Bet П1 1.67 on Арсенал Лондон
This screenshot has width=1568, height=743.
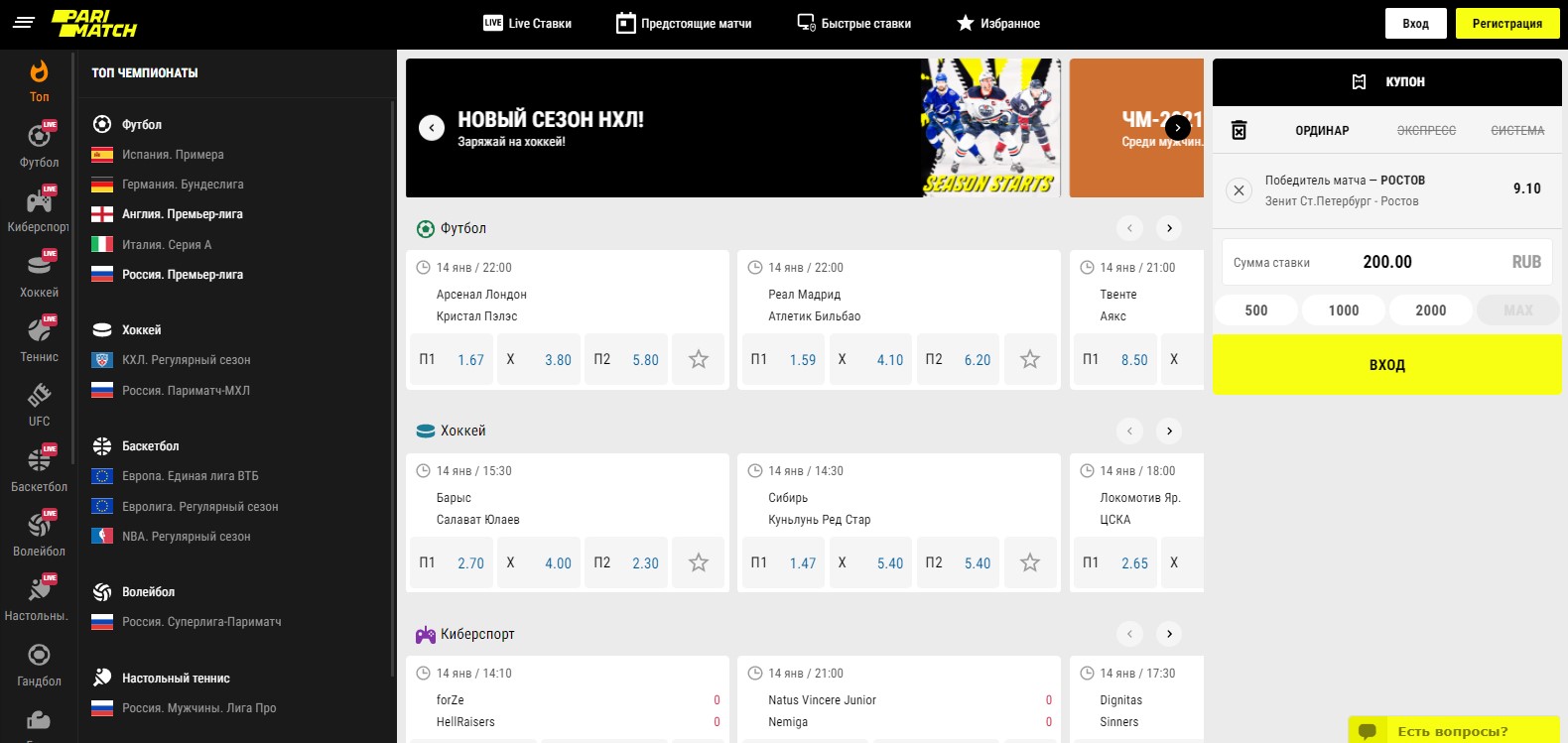point(452,359)
